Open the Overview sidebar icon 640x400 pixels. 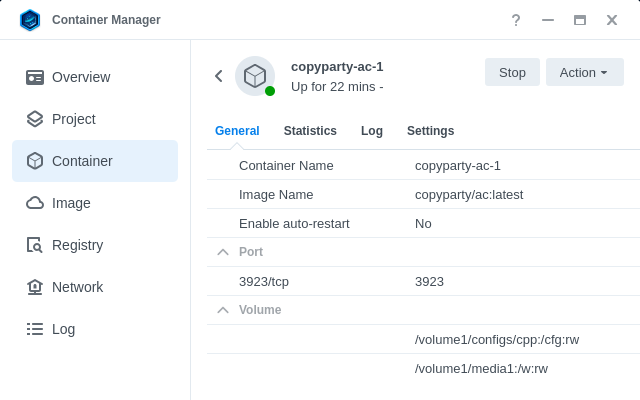[35, 77]
